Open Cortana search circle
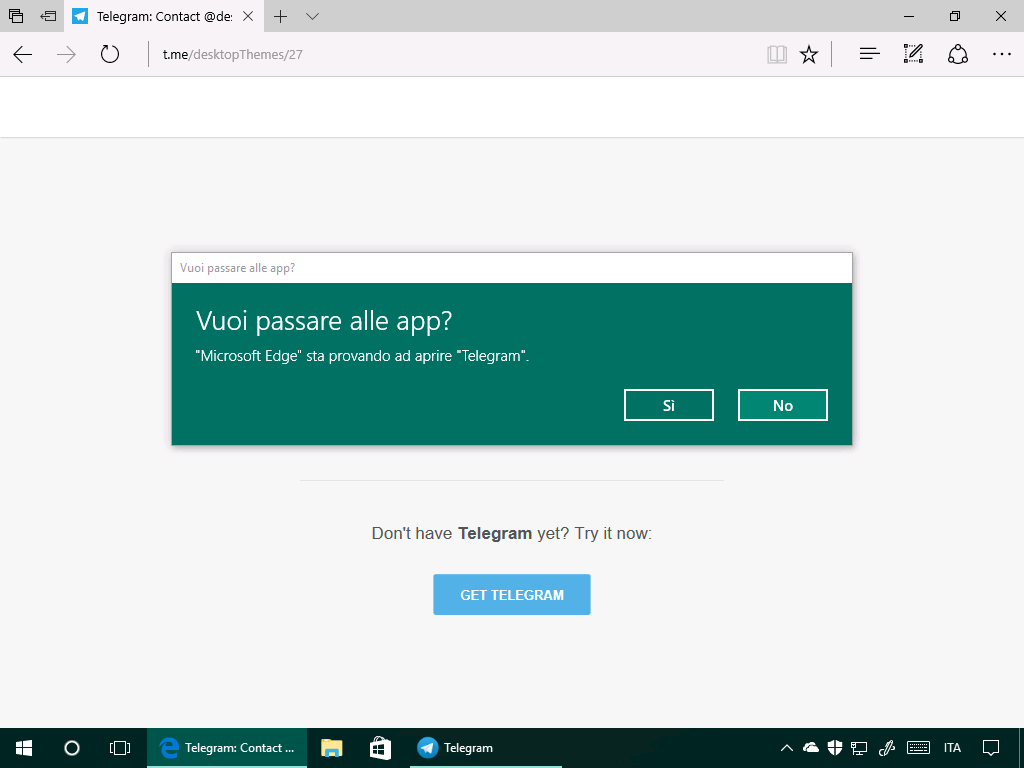The image size is (1024, 768). click(x=72, y=748)
